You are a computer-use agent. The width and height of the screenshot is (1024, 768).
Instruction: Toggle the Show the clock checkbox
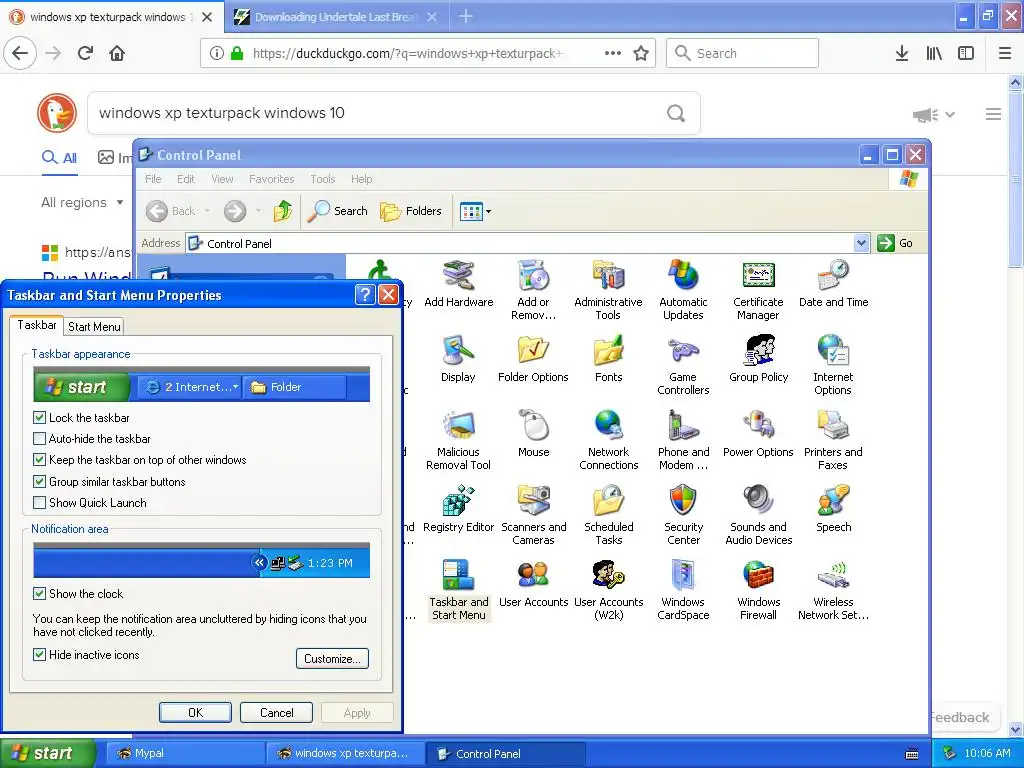pyautogui.click(x=39, y=594)
